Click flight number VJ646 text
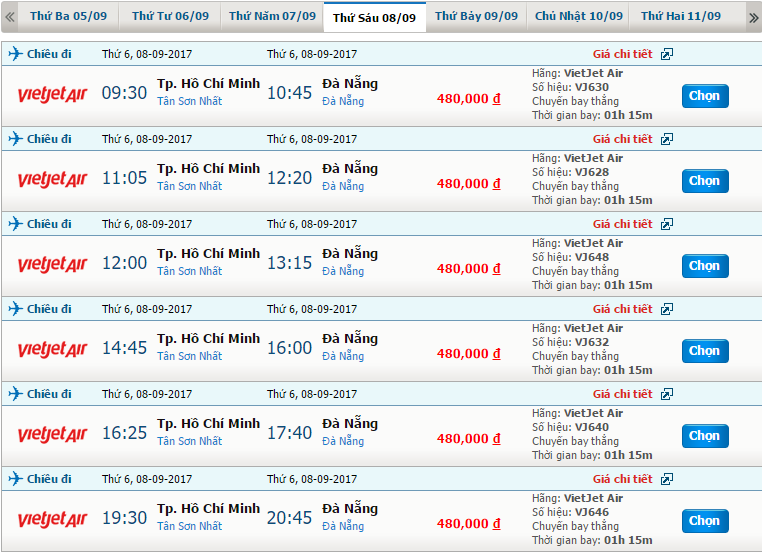This screenshot has height=552, width=762. [x=592, y=513]
